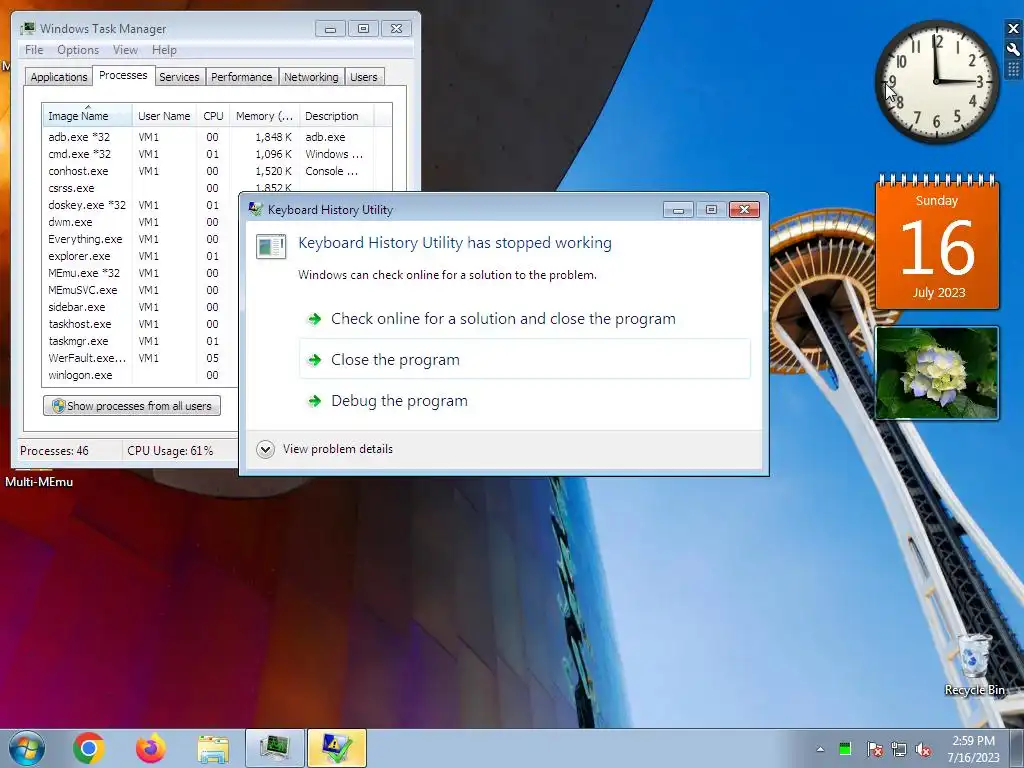Select the cmd.exe *32 process
This screenshot has height=768, width=1024.
217,154
